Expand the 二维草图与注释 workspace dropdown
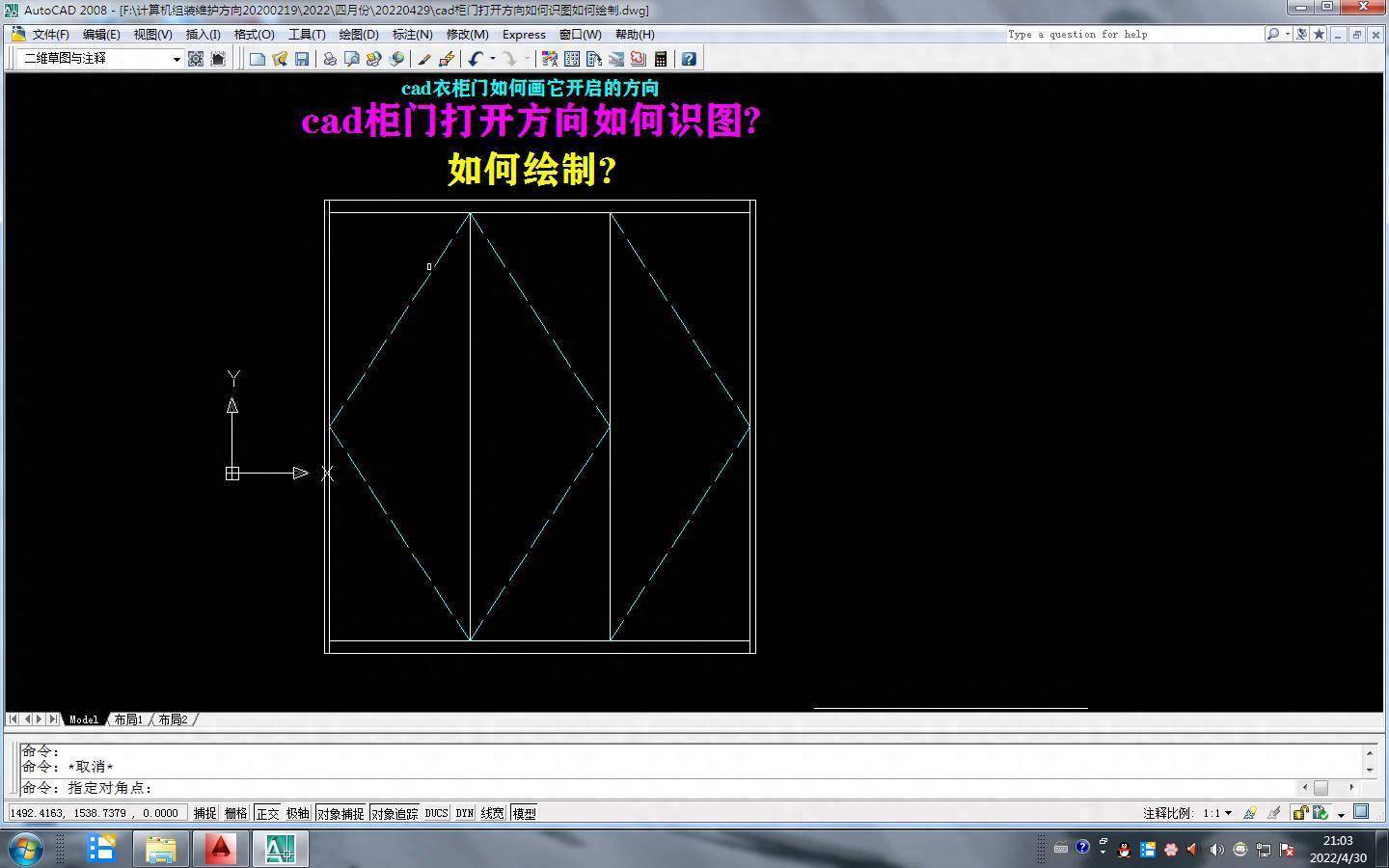 [177, 59]
